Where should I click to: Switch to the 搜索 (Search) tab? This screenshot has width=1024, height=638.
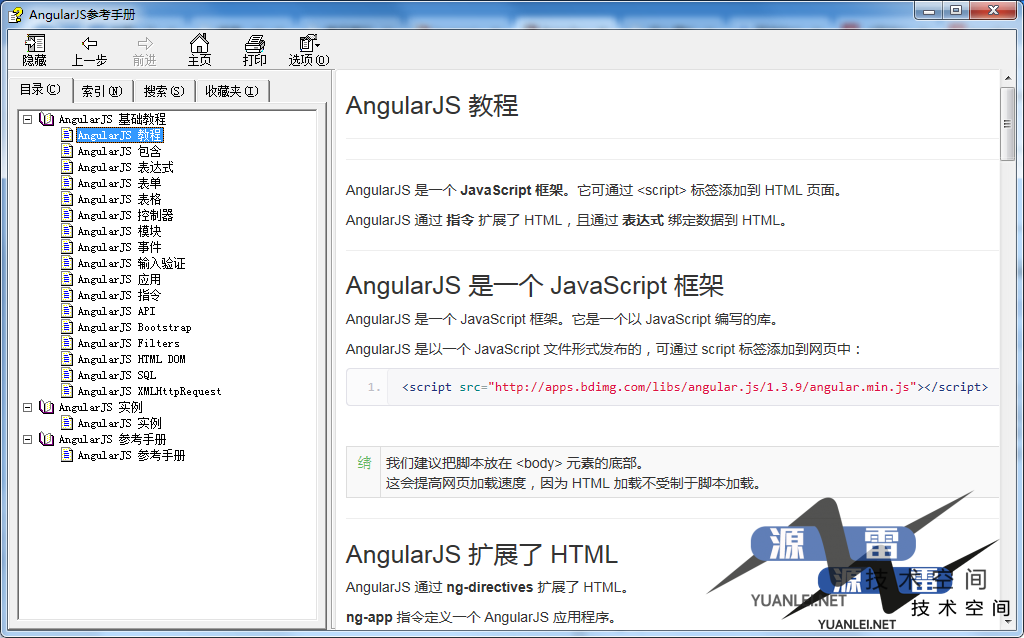[x=164, y=91]
